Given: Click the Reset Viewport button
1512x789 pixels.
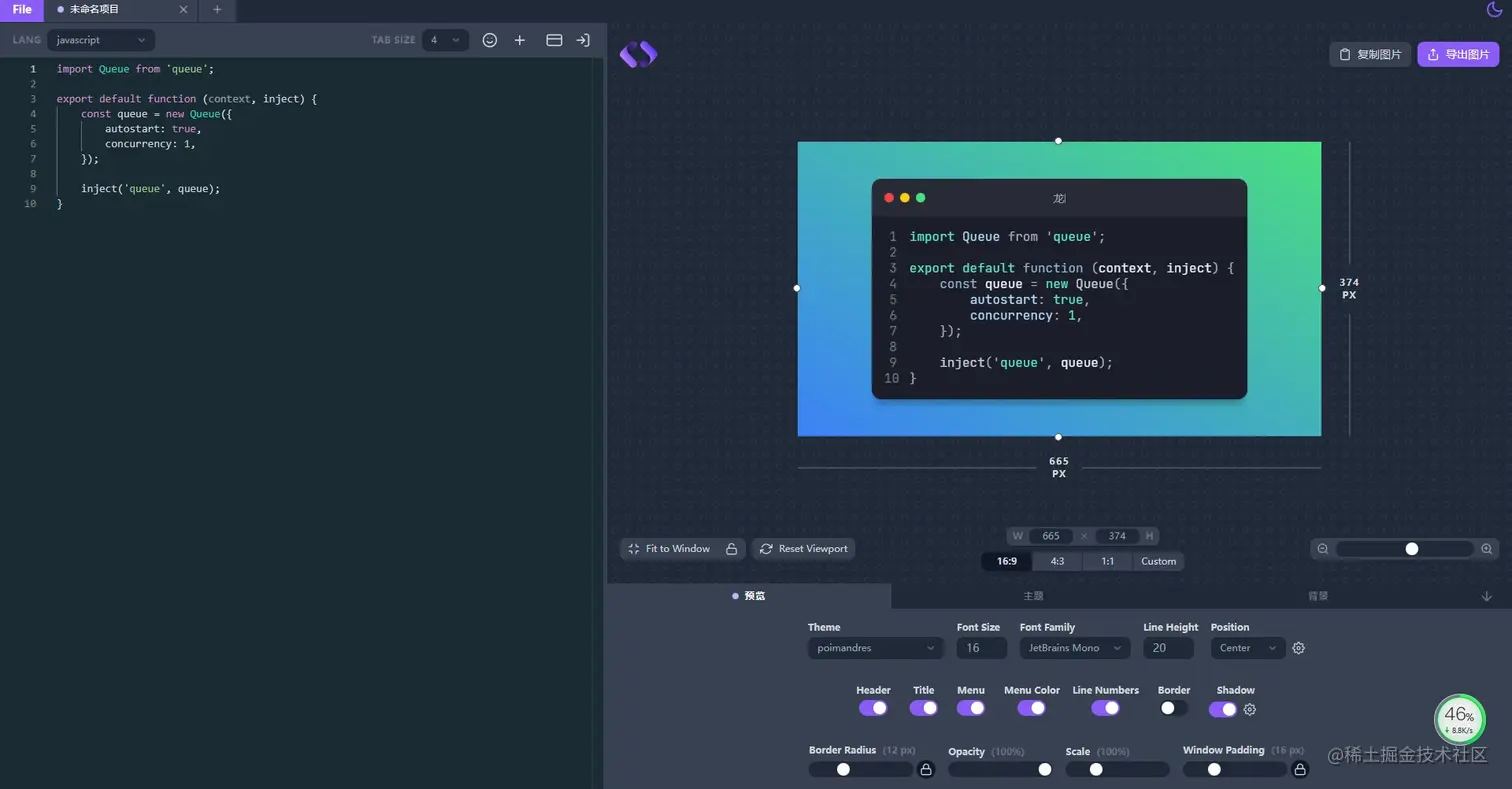Looking at the screenshot, I should [x=803, y=549].
